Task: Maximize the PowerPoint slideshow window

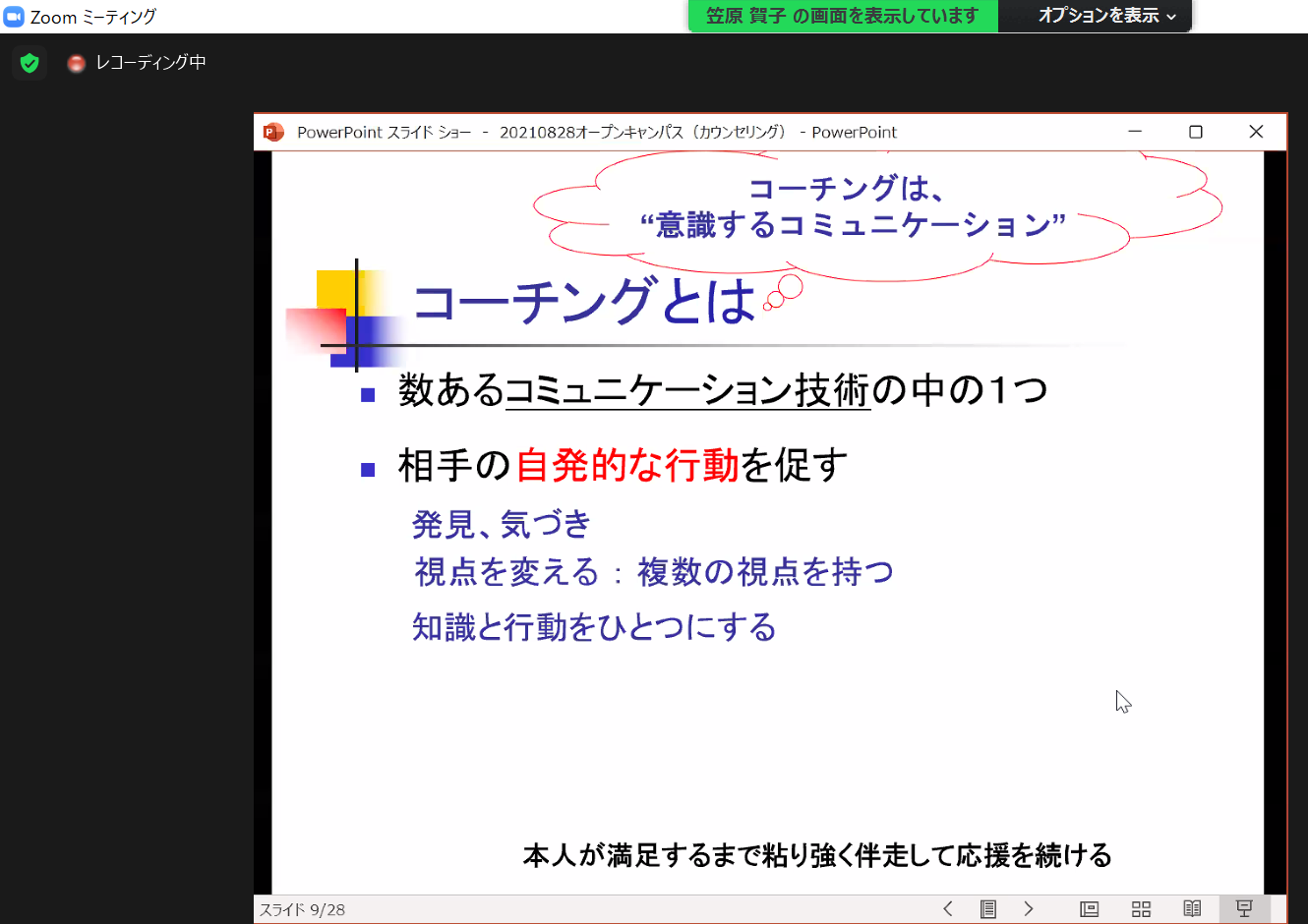Action: (1196, 132)
